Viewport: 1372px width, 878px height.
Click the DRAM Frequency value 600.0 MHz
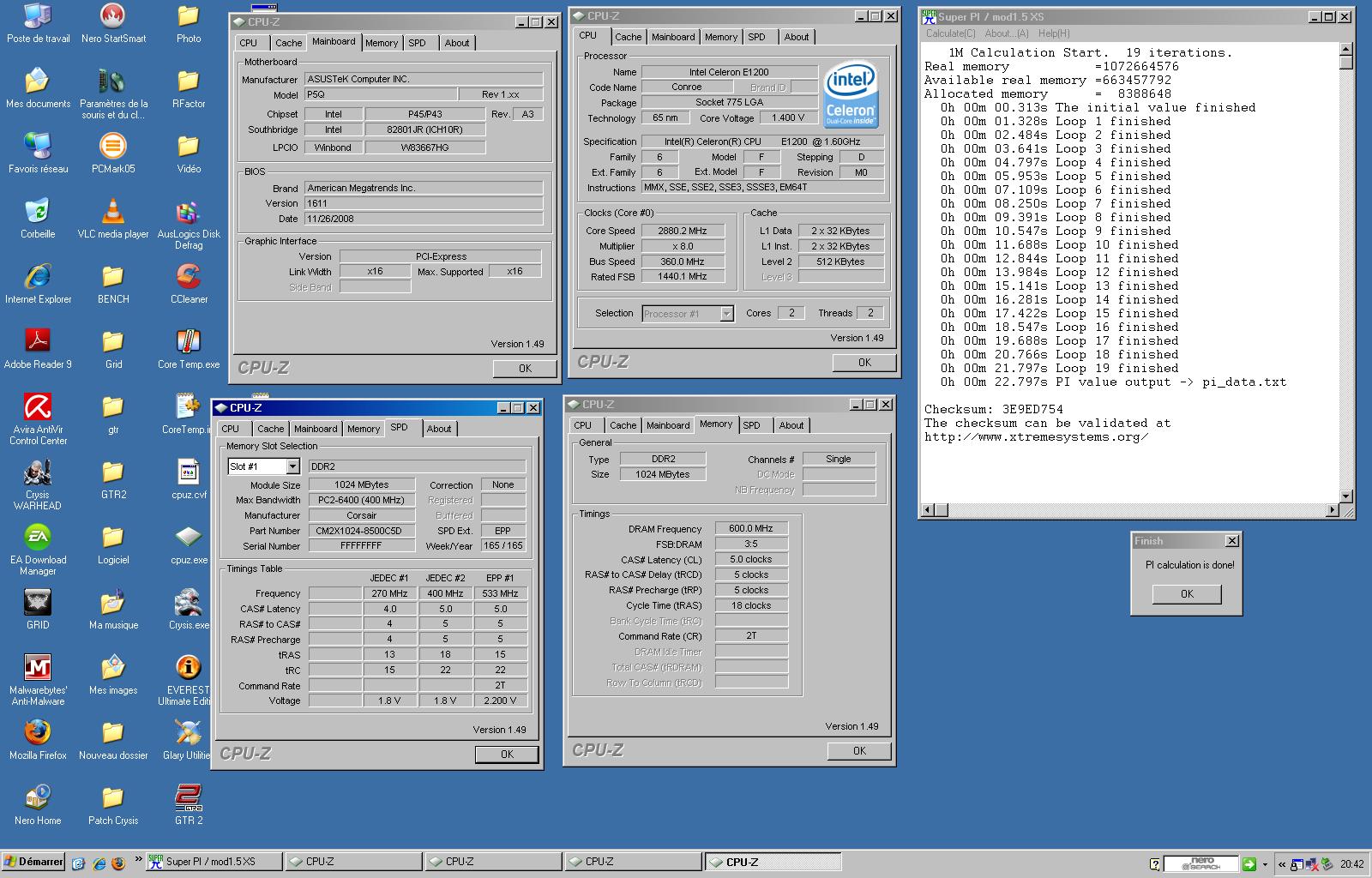(x=751, y=528)
